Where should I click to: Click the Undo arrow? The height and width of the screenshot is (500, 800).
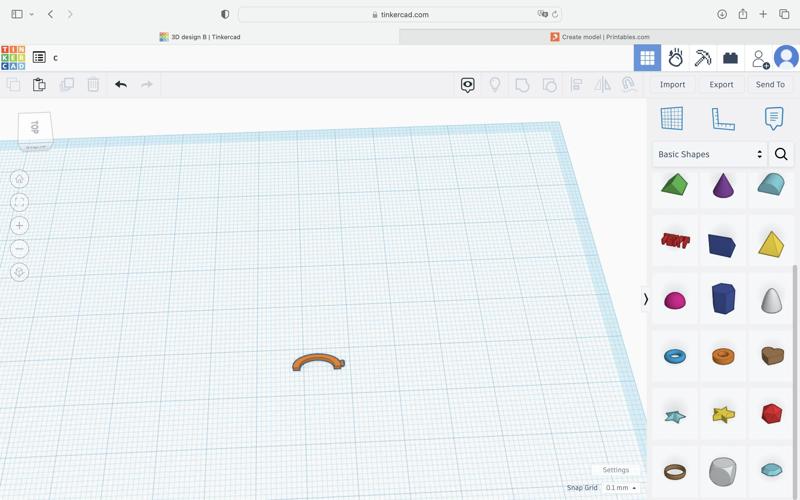pyautogui.click(x=121, y=85)
